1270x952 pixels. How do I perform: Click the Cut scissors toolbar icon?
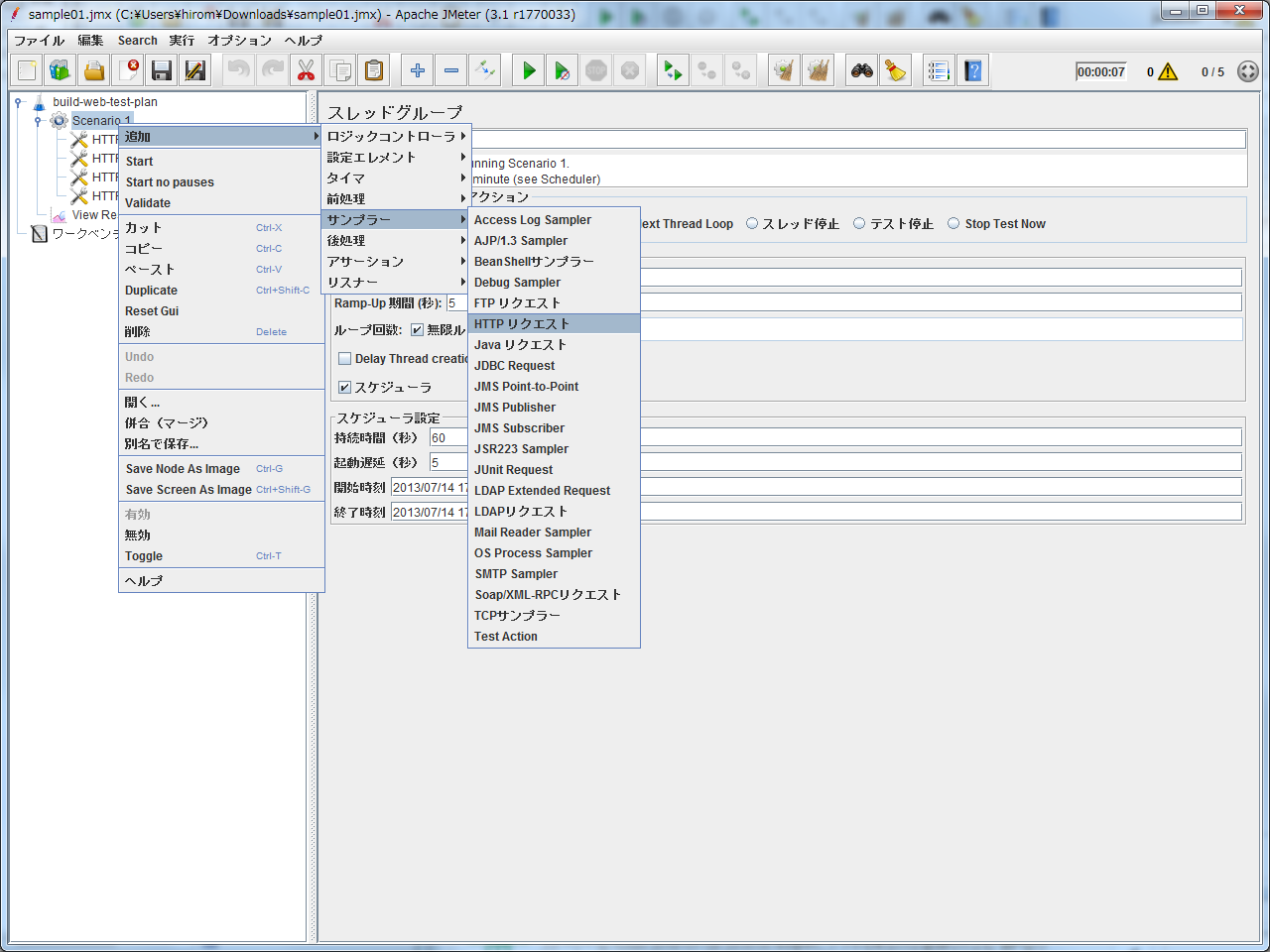point(306,70)
